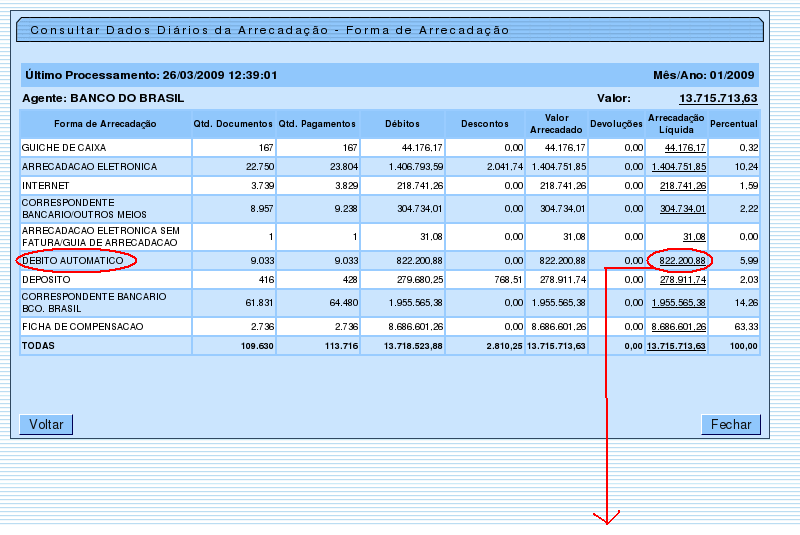The width and height of the screenshot is (800, 535).
Task: Click the Percentual column header
Action: (734, 124)
